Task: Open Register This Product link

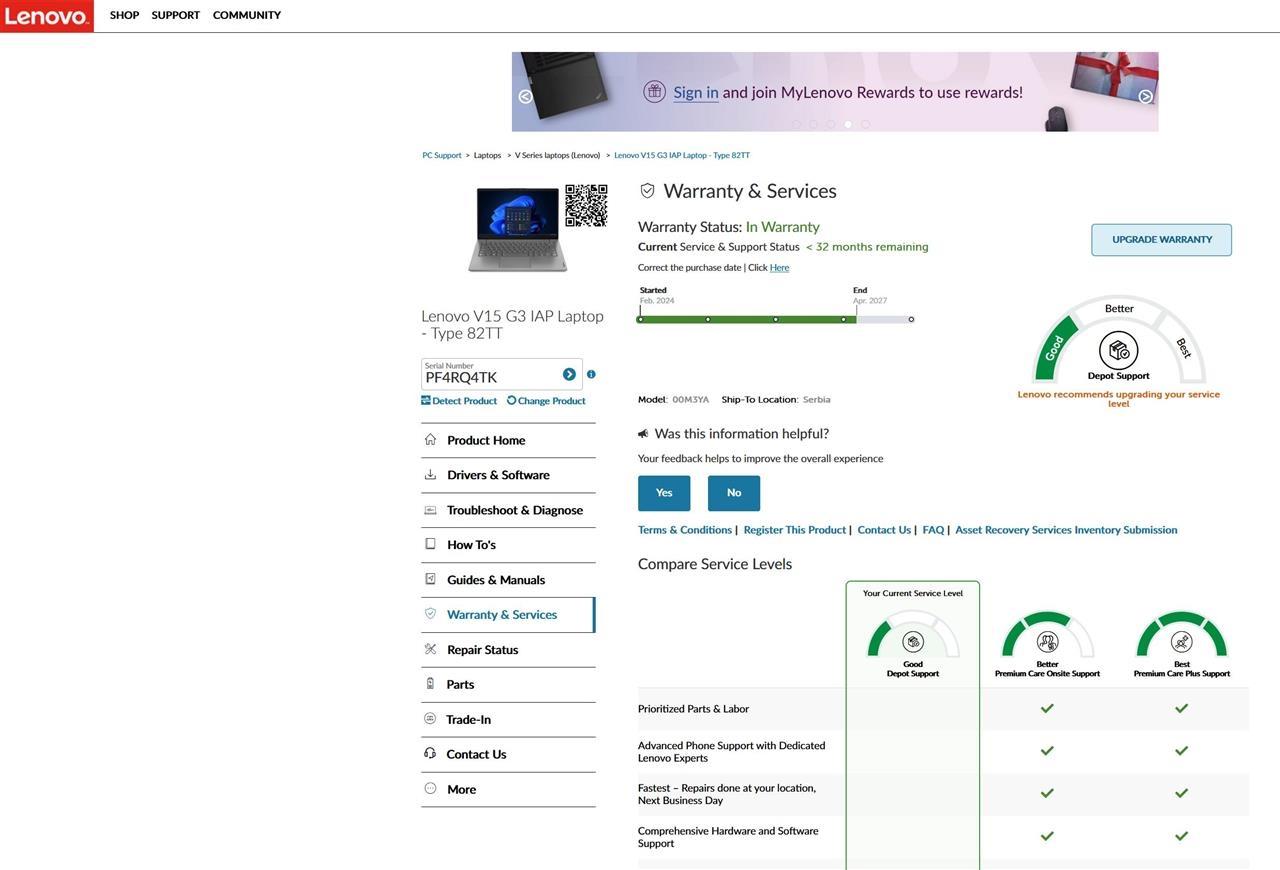Action: tap(795, 530)
